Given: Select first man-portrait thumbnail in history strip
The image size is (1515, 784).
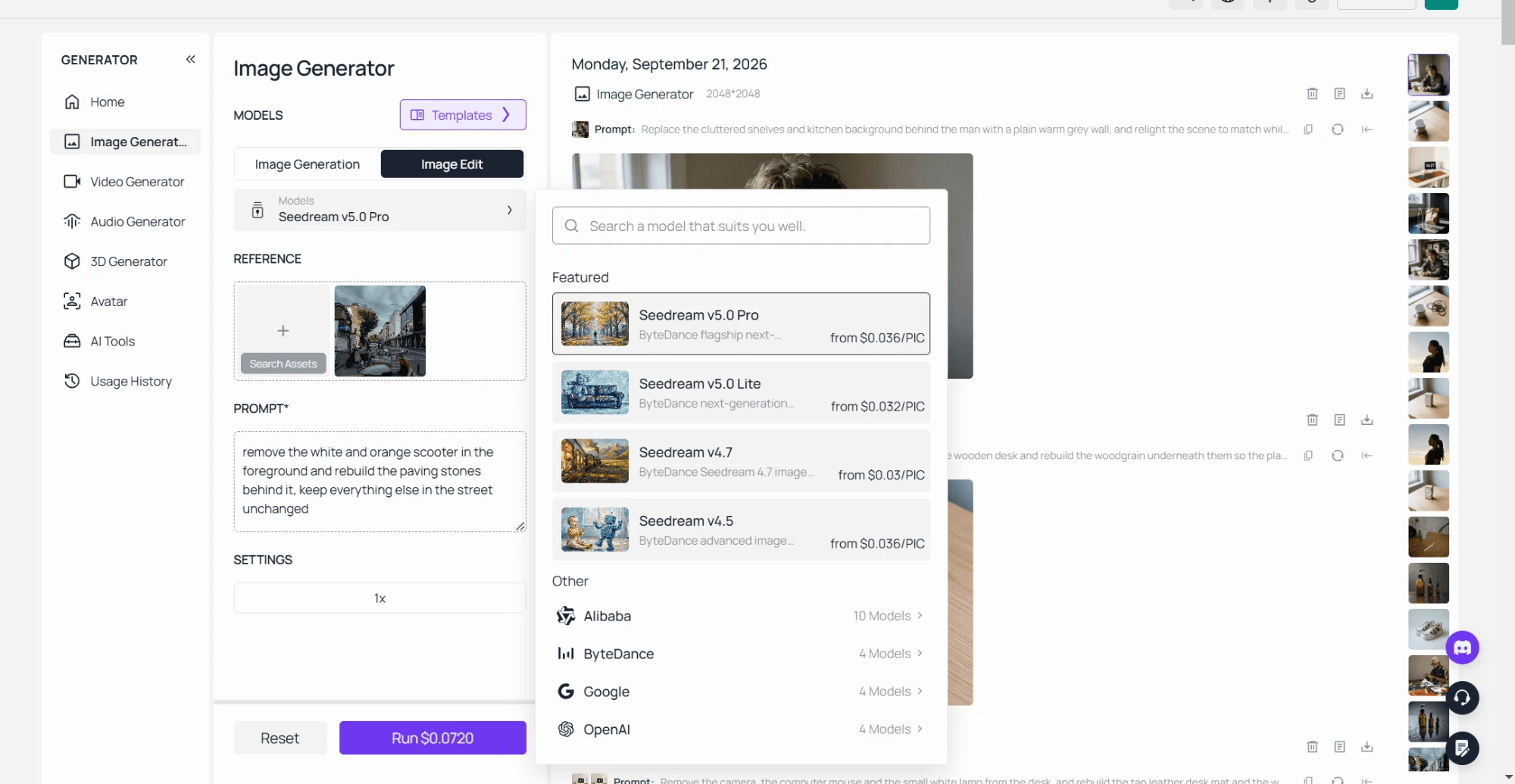Looking at the screenshot, I should 1429,74.
